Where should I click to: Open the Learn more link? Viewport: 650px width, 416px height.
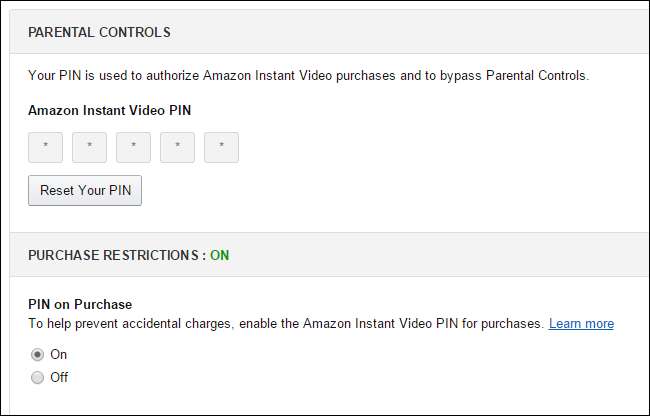[581, 324]
